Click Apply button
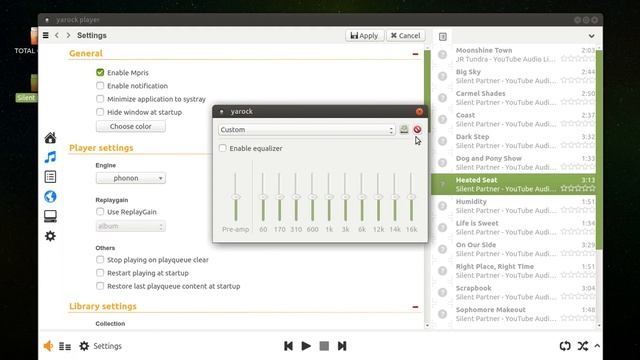This screenshot has width=640, height=360. [x=364, y=36]
